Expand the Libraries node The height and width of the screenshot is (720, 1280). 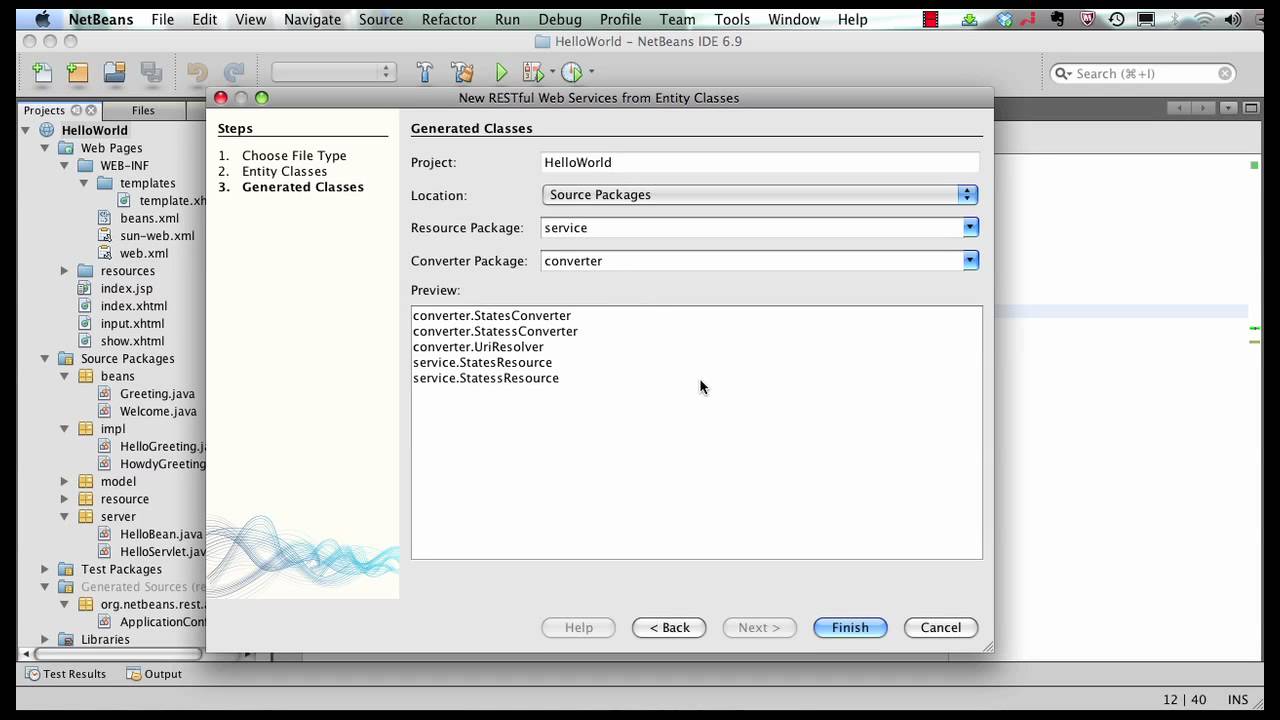[45, 639]
